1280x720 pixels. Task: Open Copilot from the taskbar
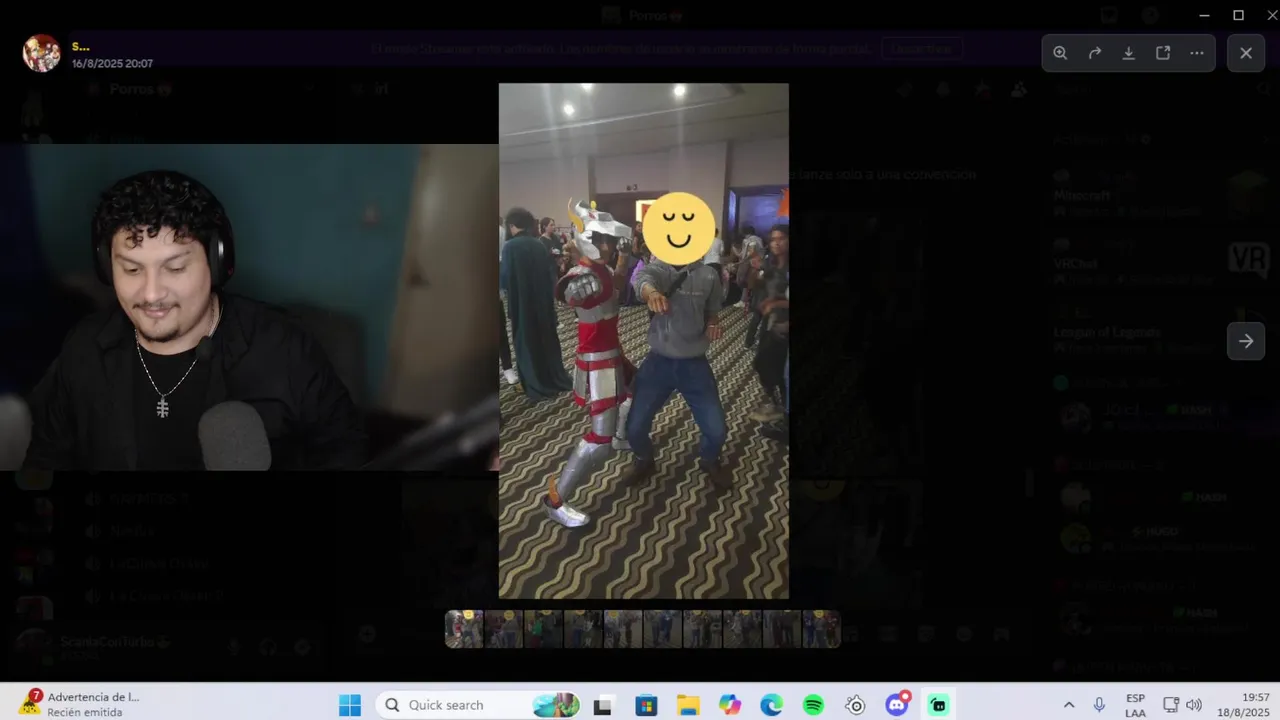[730, 705]
